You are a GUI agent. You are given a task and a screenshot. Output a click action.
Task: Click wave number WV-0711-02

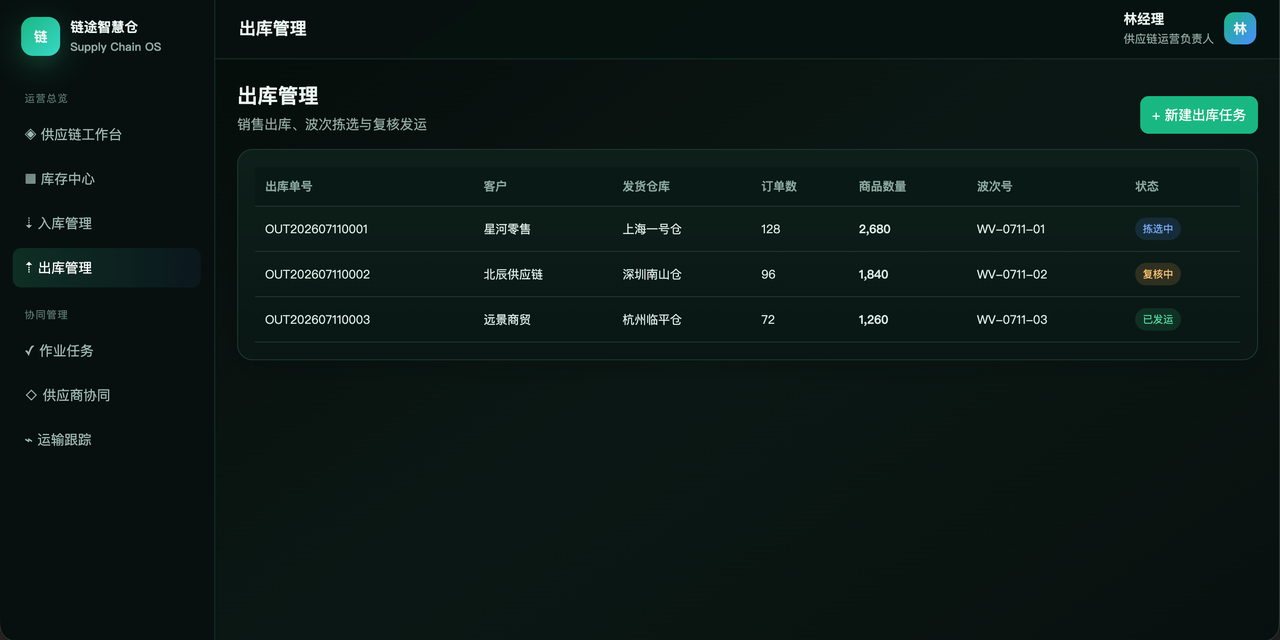point(1012,274)
